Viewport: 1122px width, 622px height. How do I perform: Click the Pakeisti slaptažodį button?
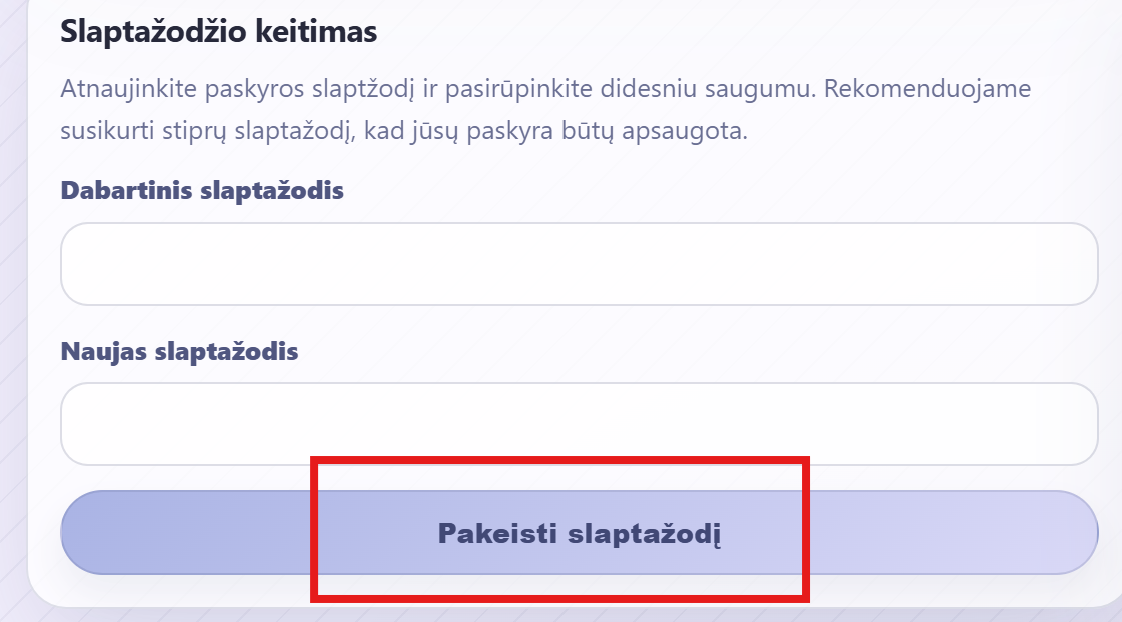point(579,533)
